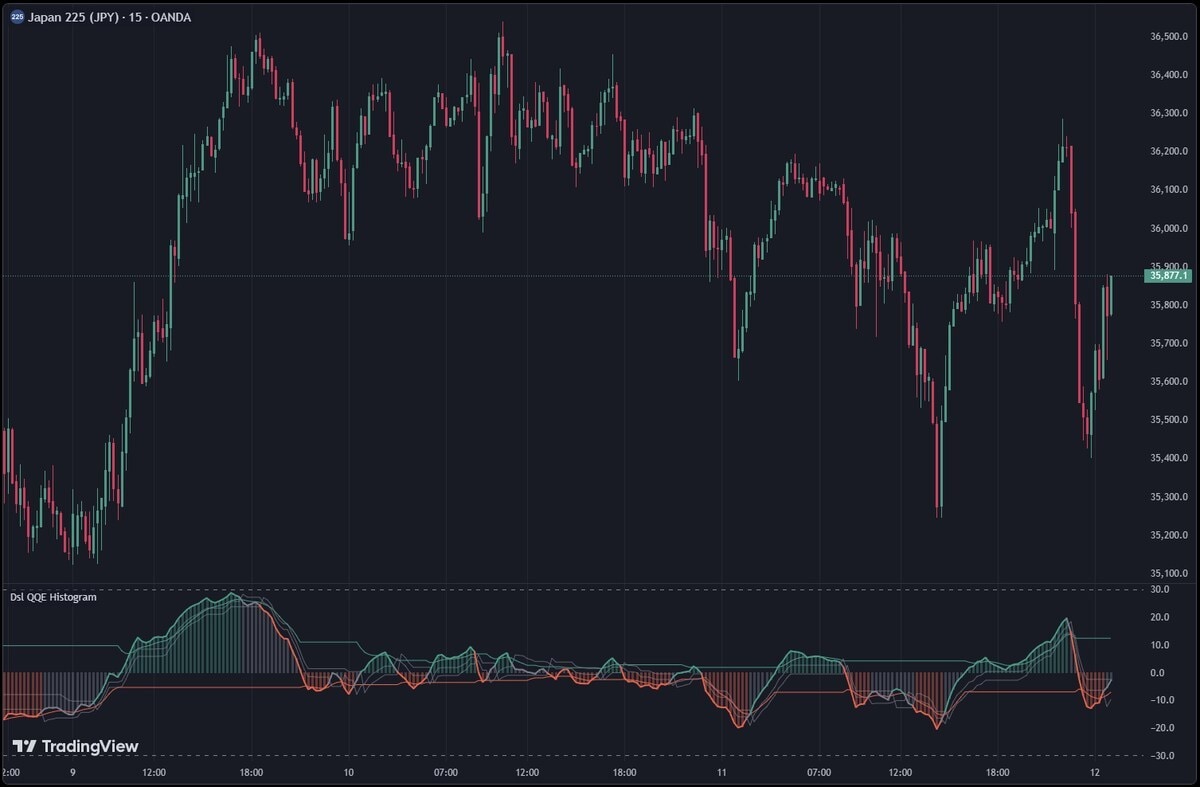Click the 36,200.0 price axis label
The width and height of the screenshot is (1200, 787).
coord(1169,152)
